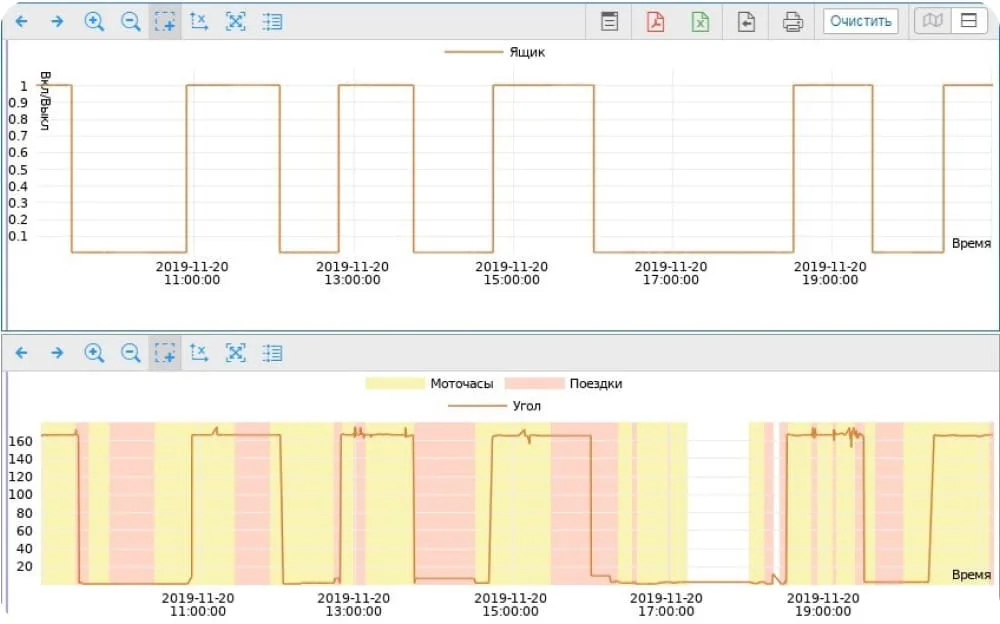This screenshot has height=624, width=1000.
Task: Switch to map view mode
Action: click(x=932, y=21)
